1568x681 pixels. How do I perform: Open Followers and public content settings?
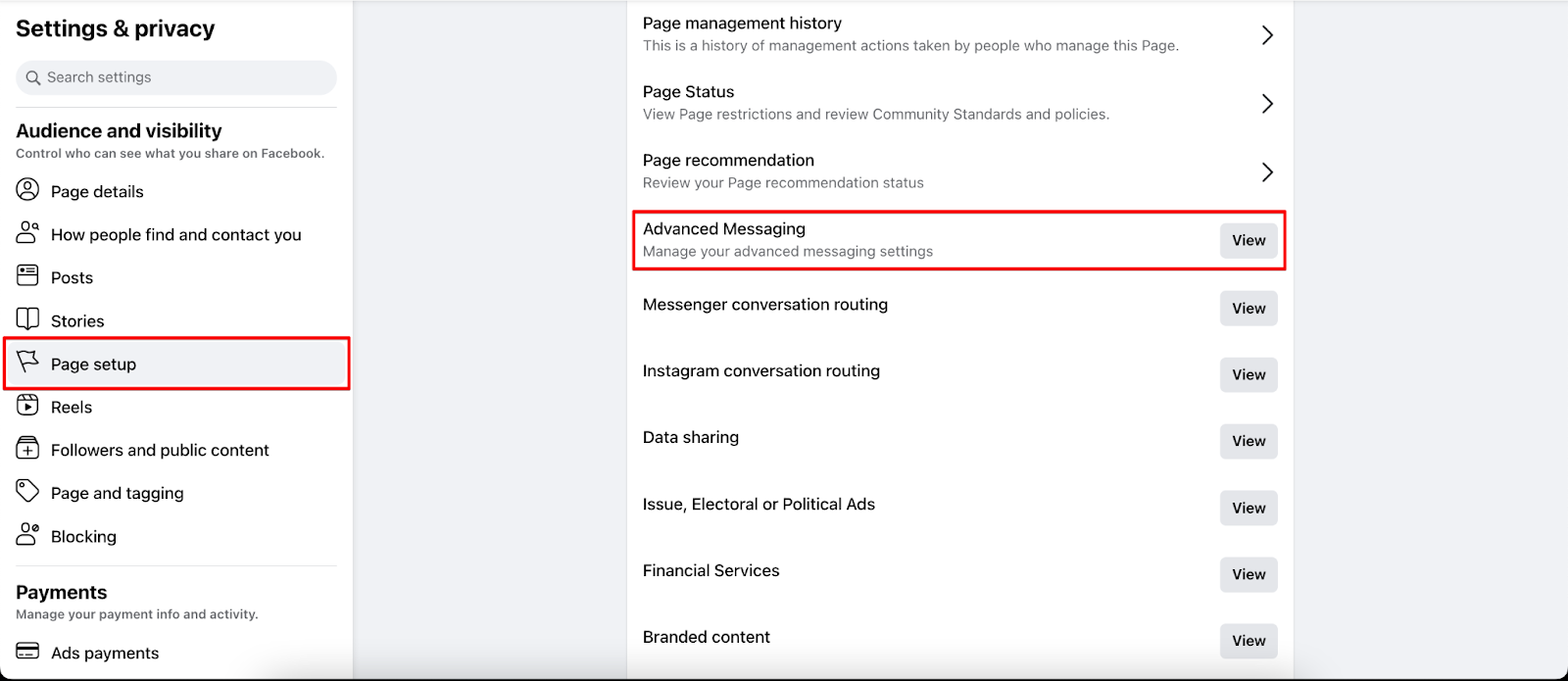176,450
